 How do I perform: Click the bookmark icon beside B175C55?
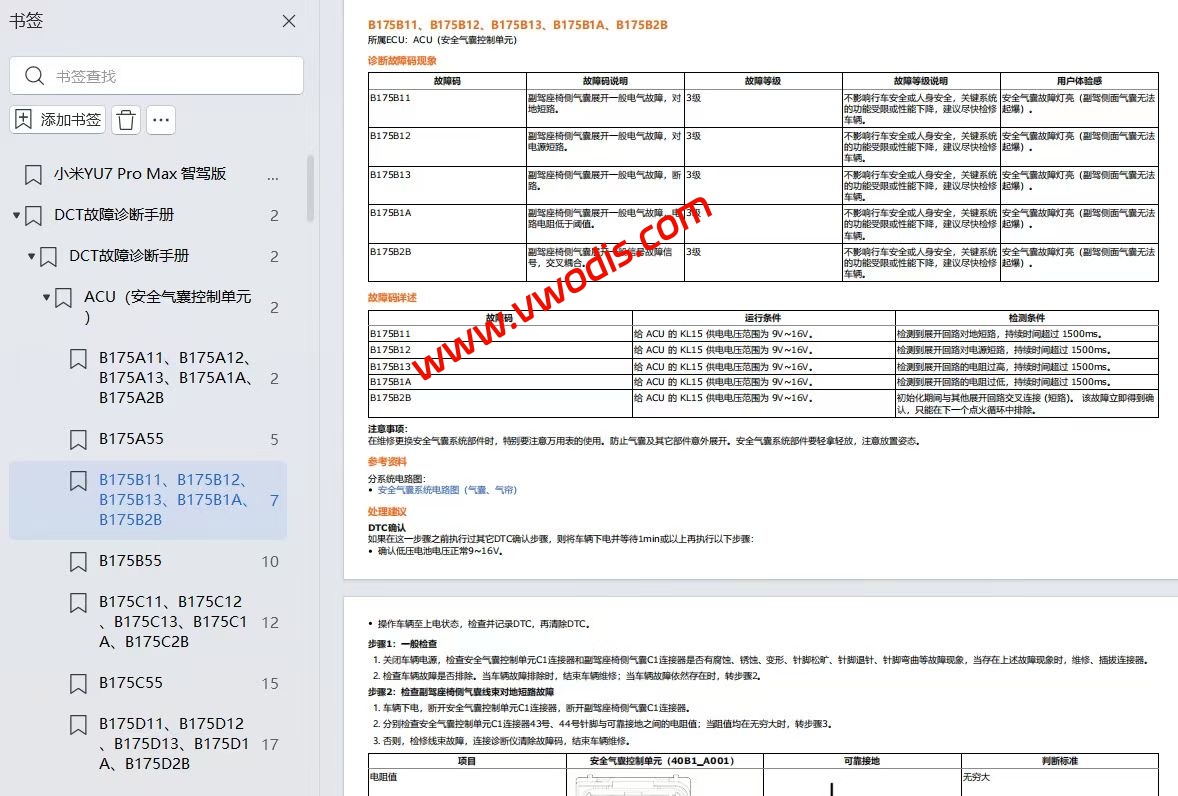point(78,683)
